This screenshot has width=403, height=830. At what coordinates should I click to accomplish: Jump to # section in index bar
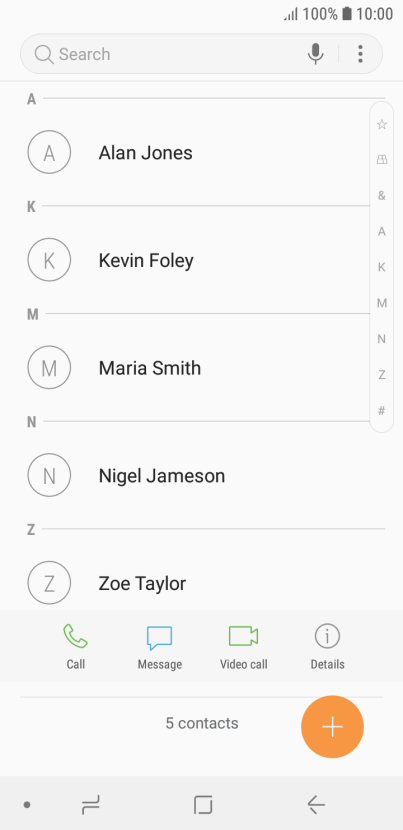coord(381,410)
